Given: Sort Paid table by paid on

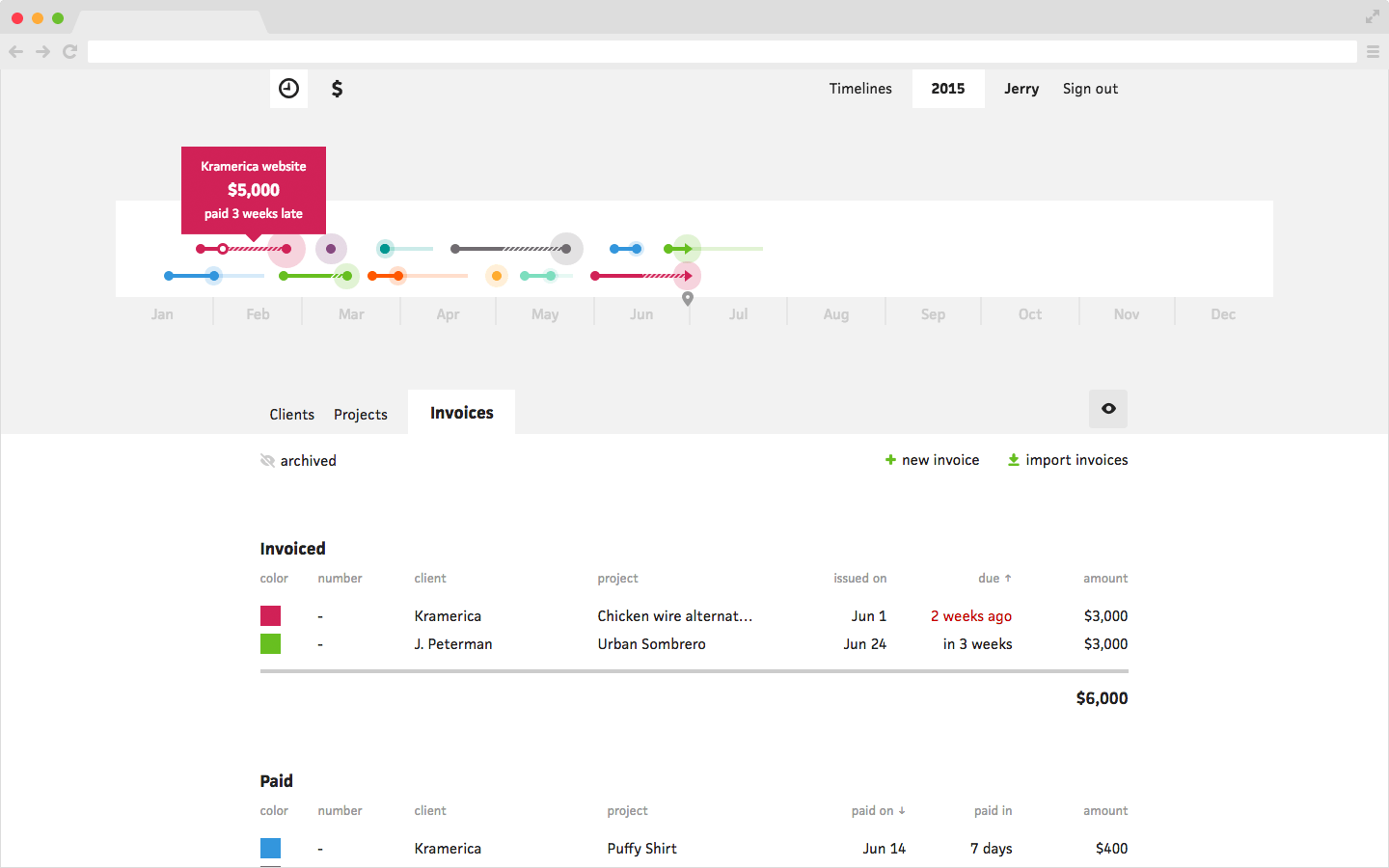Looking at the screenshot, I should [x=878, y=811].
